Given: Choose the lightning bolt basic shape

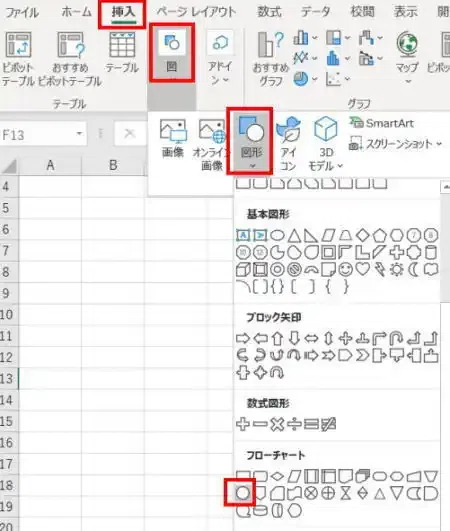Looking at the screenshot, I should (380, 270).
